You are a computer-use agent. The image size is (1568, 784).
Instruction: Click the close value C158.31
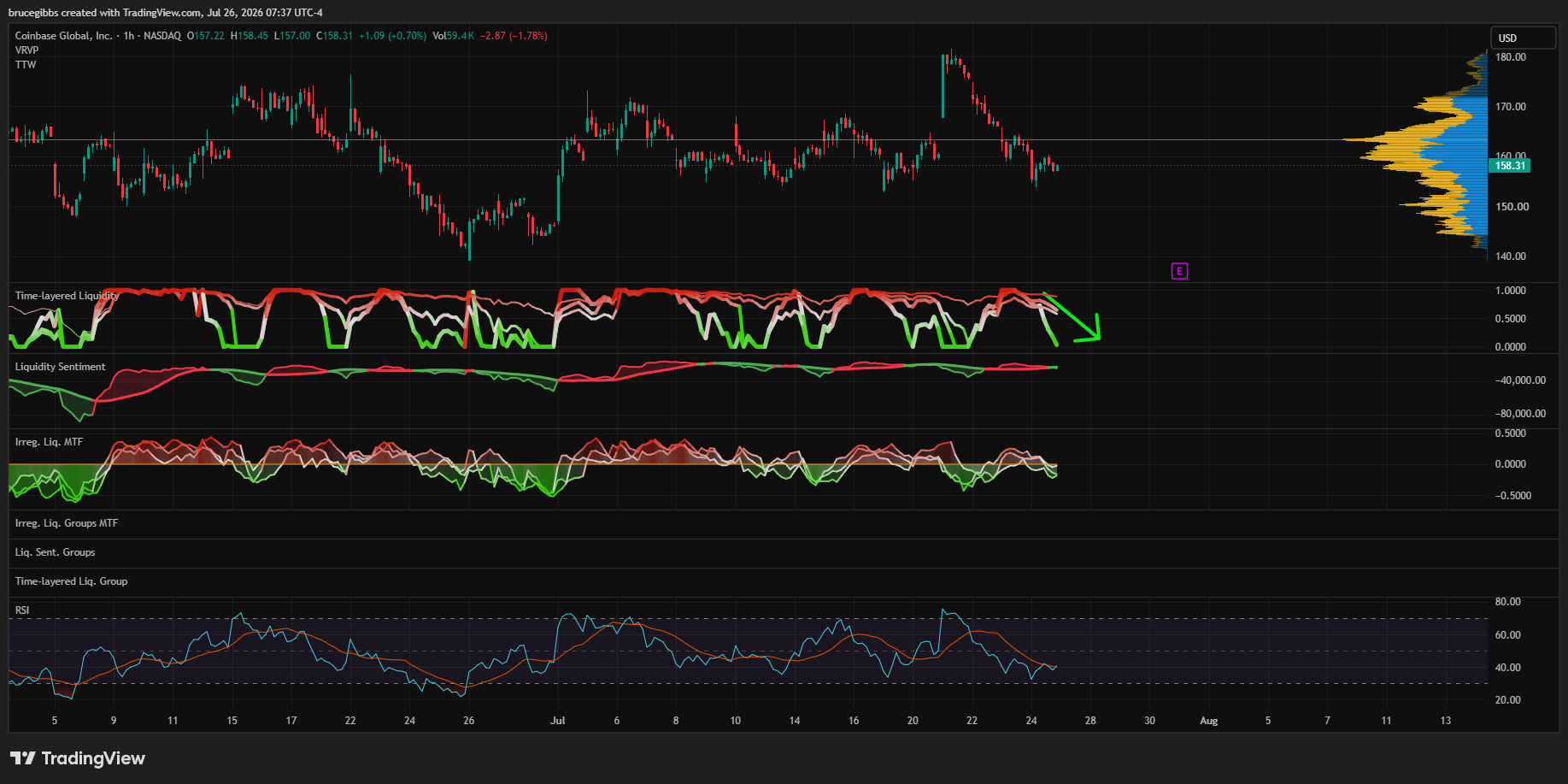coord(335,36)
